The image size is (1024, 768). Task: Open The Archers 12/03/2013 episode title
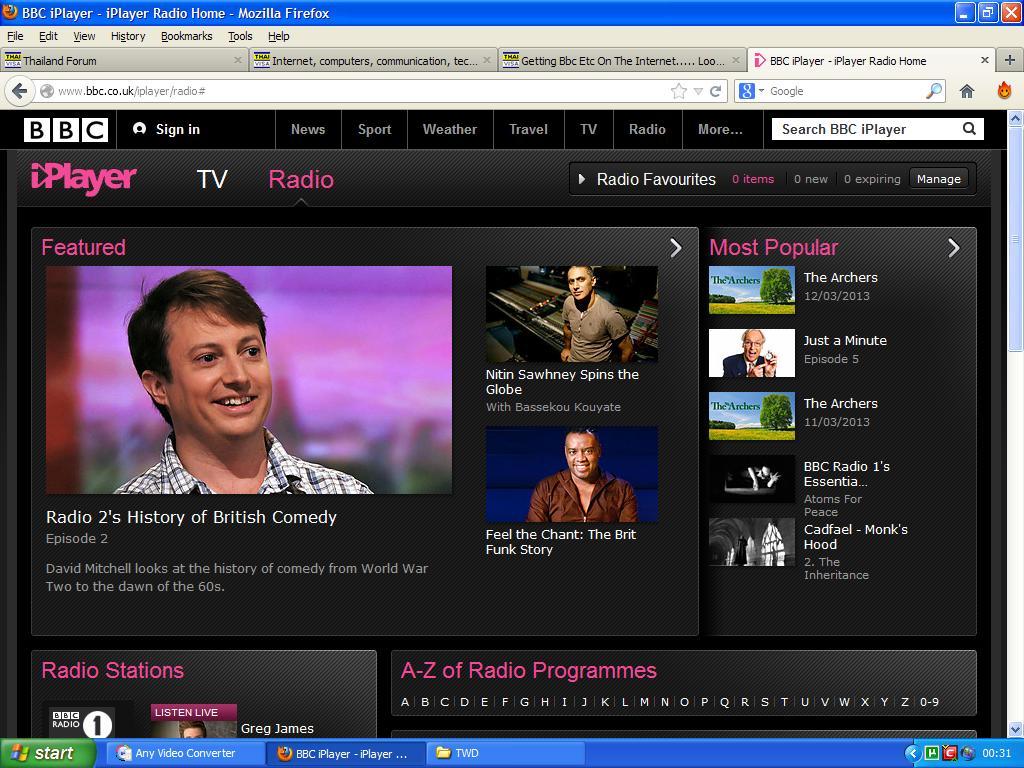click(840, 278)
